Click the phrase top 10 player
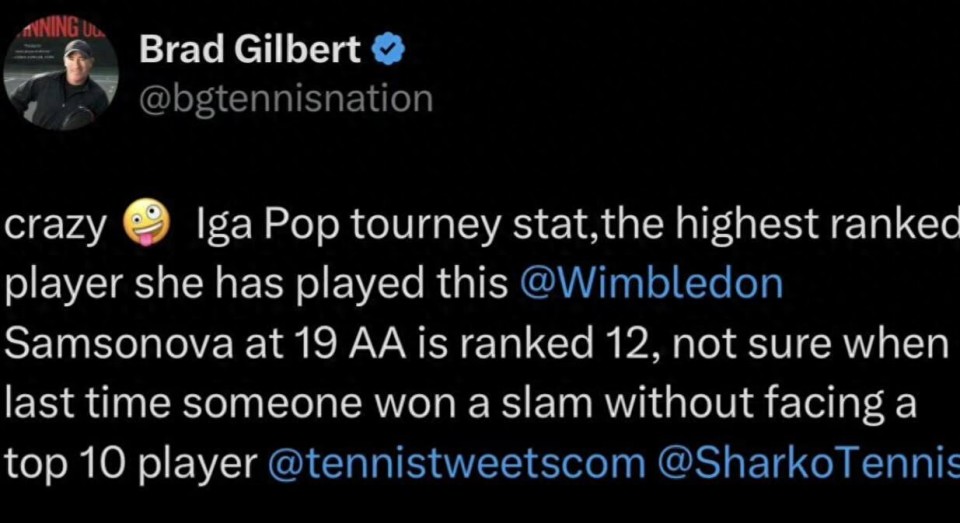 coord(131,465)
